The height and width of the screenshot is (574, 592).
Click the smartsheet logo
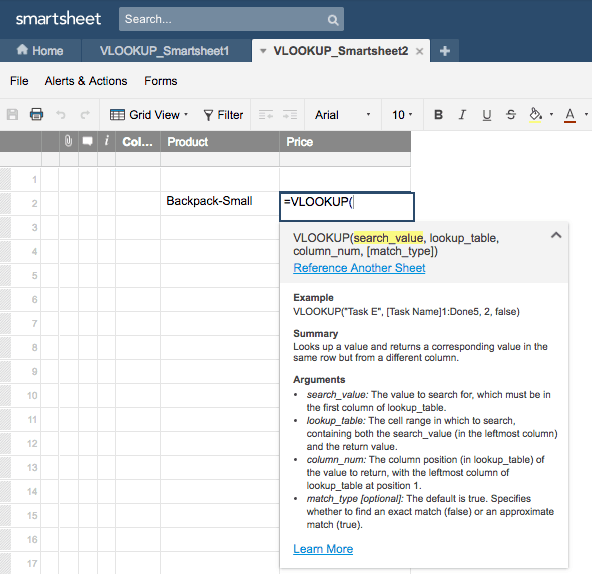click(x=58, y=19)
